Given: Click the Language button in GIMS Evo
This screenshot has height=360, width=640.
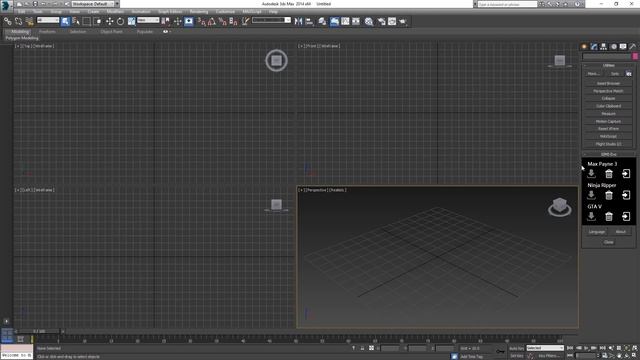Looking at the screenshot, I should (x=597, y=231).
